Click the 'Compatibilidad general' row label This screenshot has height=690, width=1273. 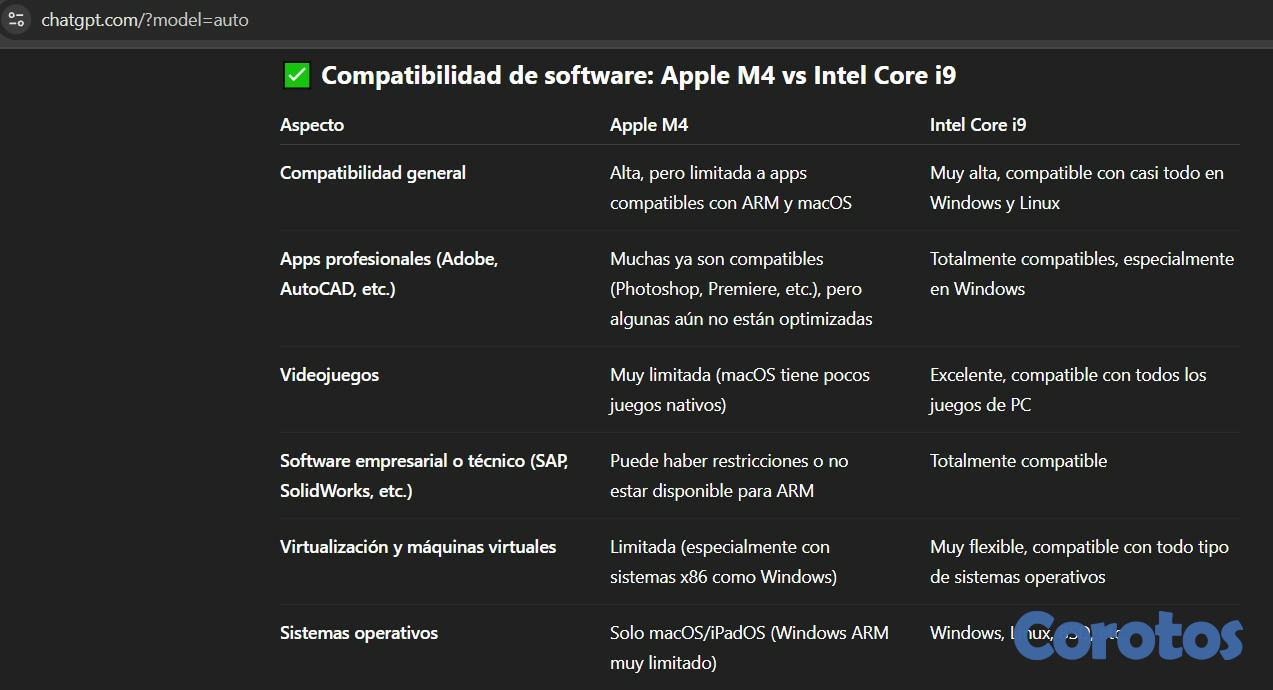373,173
